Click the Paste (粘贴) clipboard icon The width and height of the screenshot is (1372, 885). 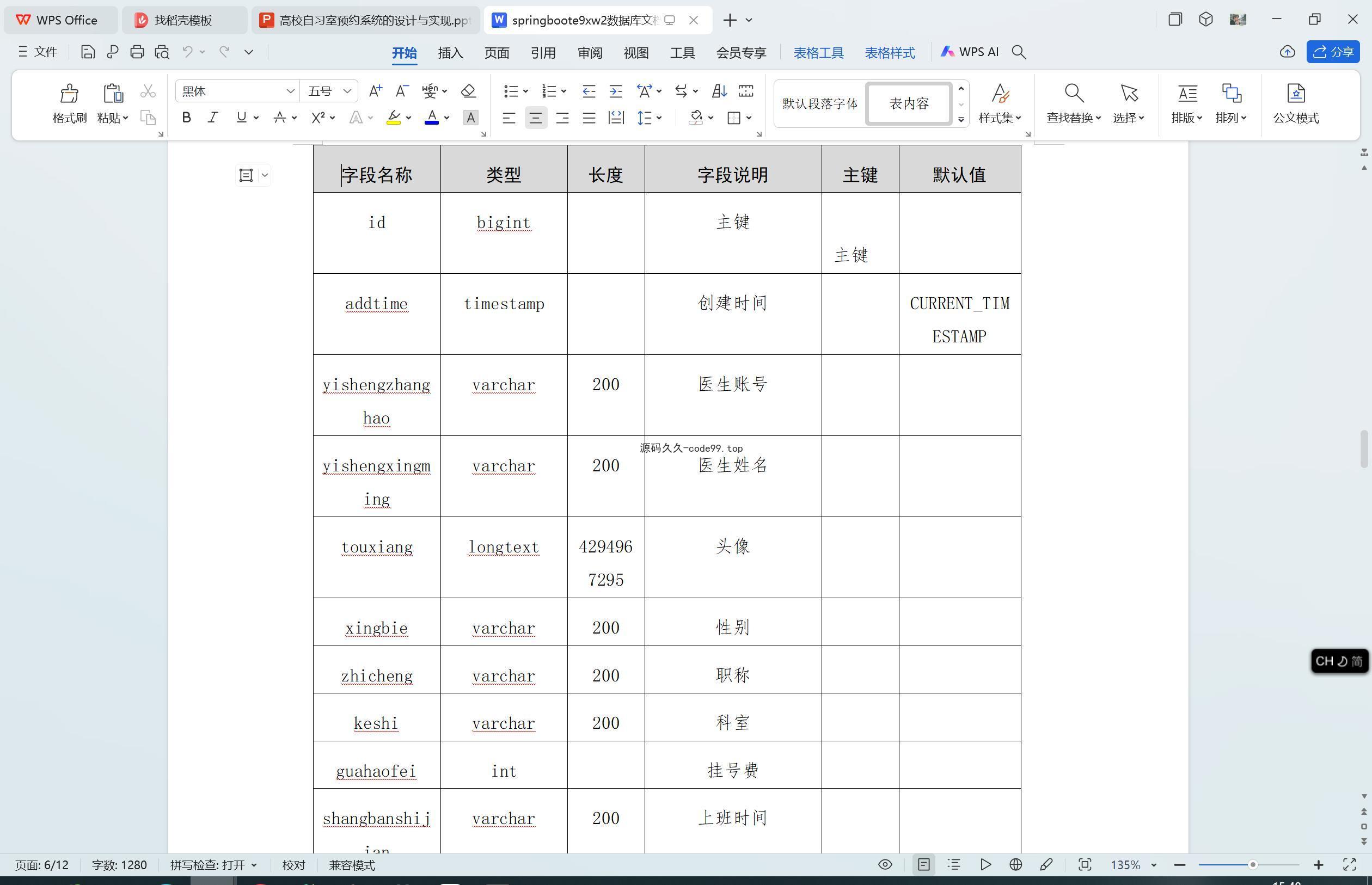[x=113, y=93]
